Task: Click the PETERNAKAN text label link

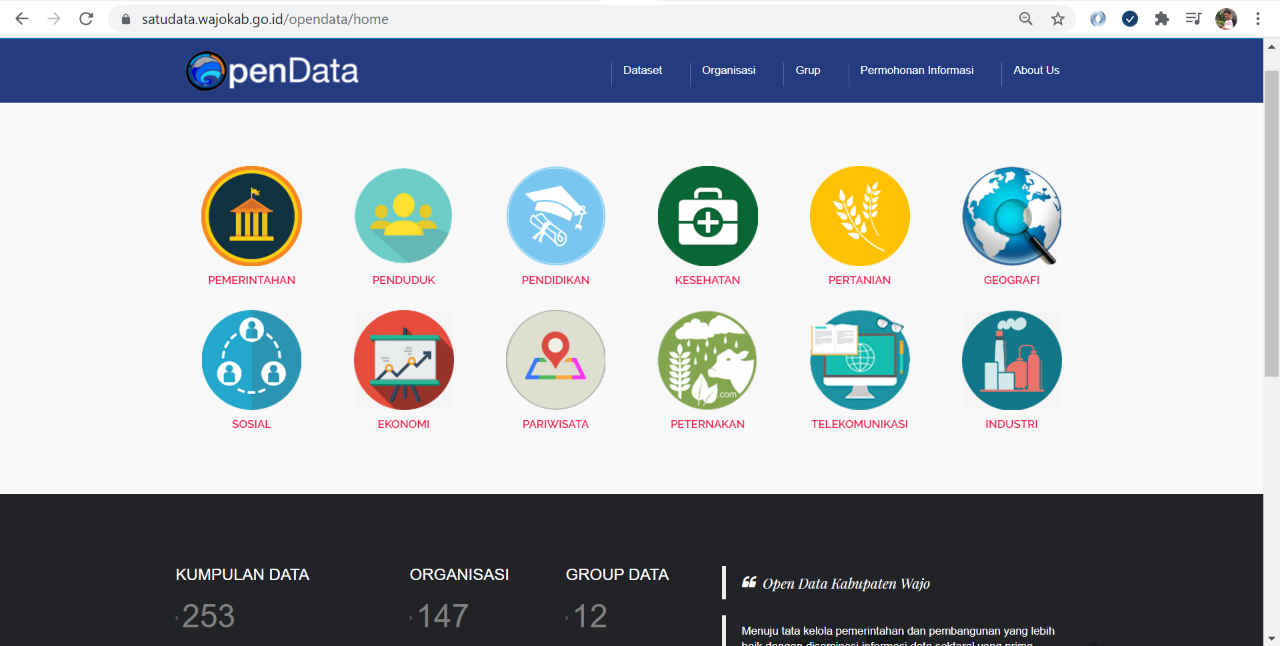Action: 707,424
